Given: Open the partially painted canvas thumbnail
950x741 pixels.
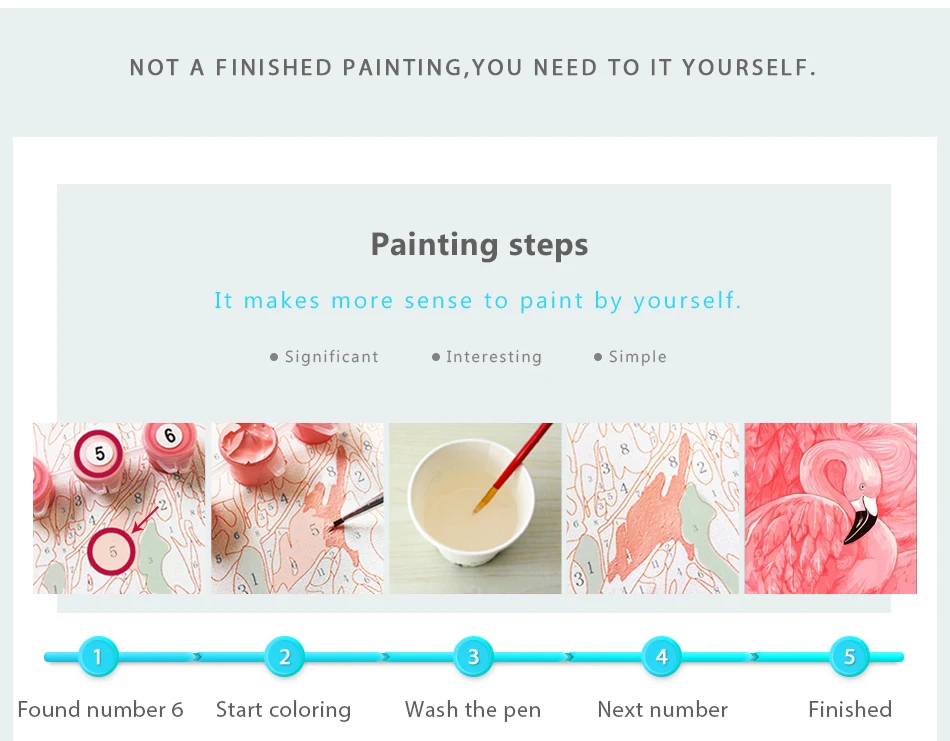Looking at the screenshot, I should (x=653, y=508).
